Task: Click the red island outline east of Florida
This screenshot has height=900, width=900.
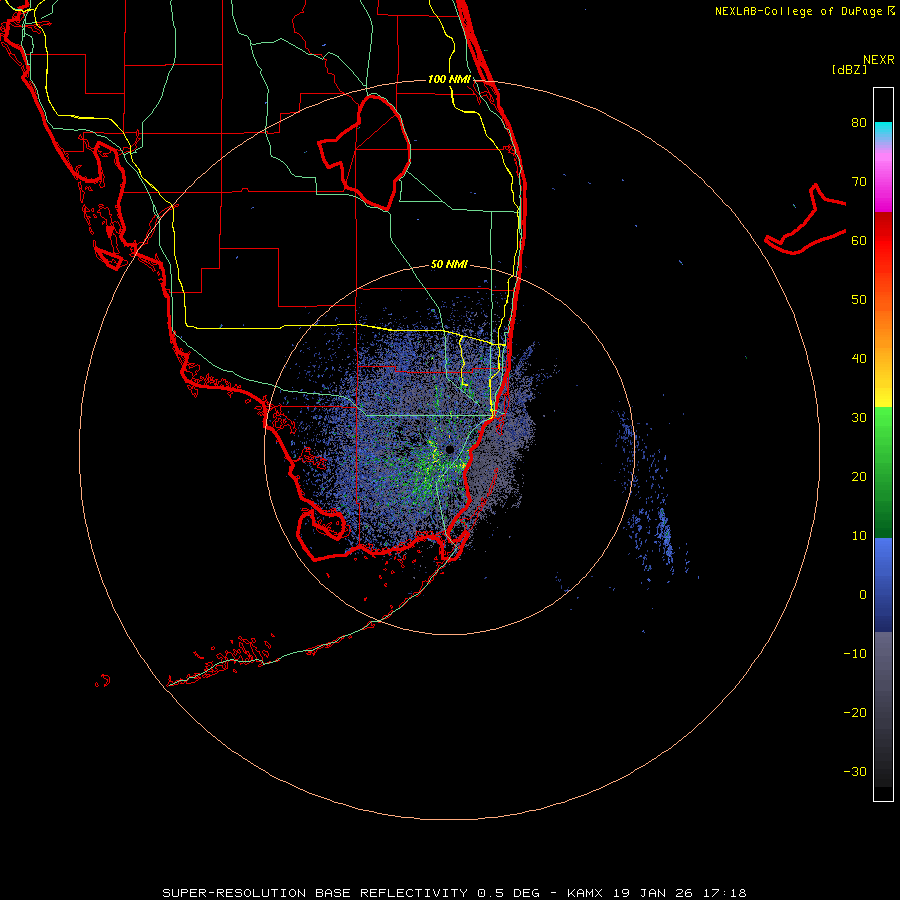Action: (806, 220)
